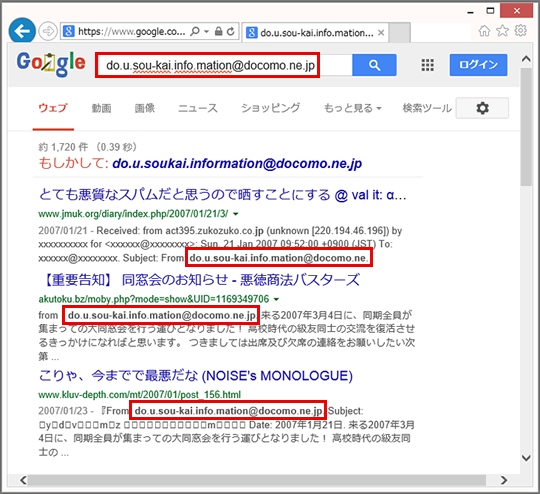Click the search magnifier in address bar
Screen dimensions: 540x494
tap(195, 32)
